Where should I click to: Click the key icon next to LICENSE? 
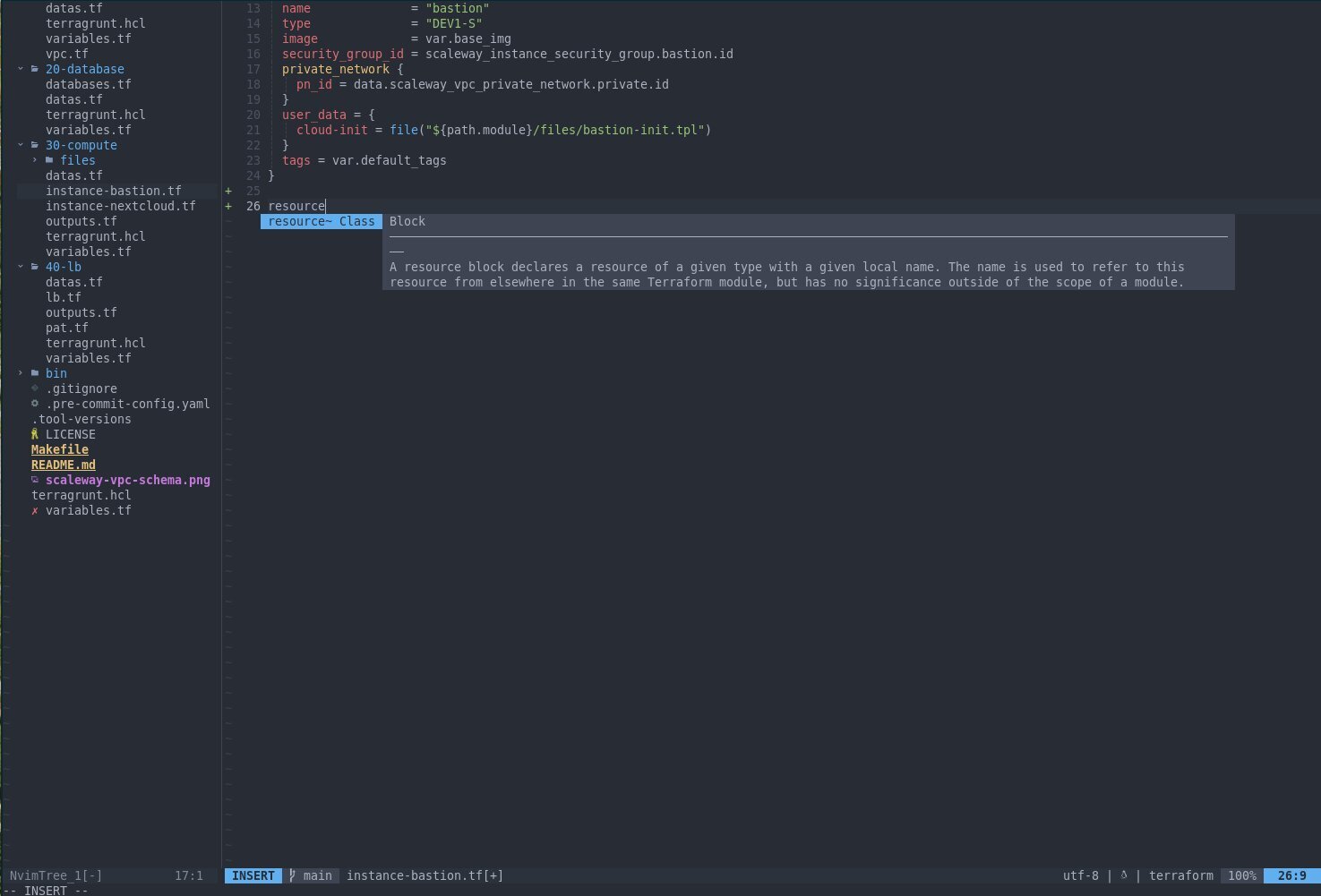pos(35,434)
